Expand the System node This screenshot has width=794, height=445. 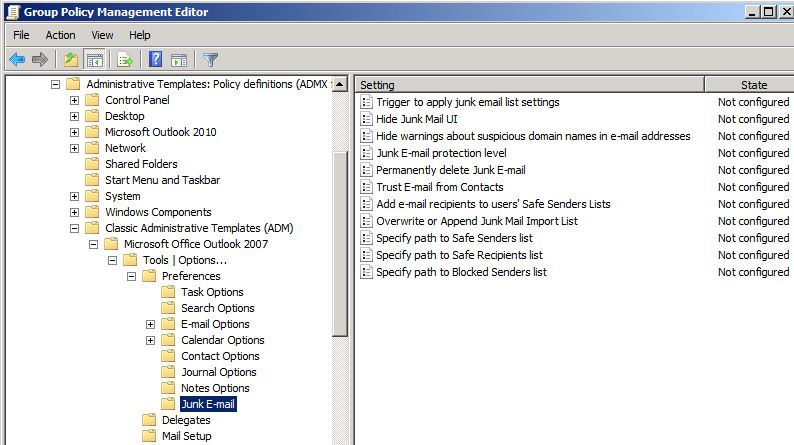point(74,196)
